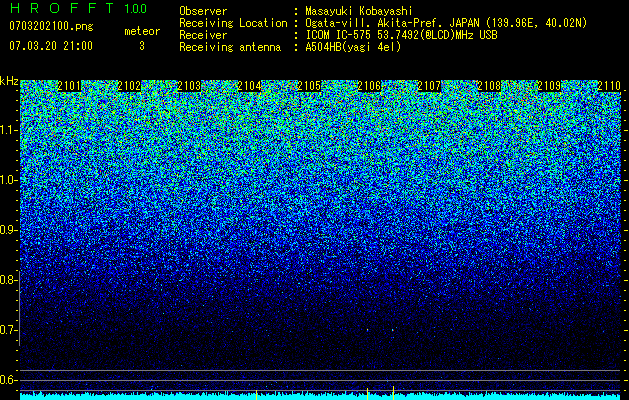Click the Ogata-vill. Akita-Pref. JAPAN location text
The height and width of the screenshot is (400, 629).
446,23
